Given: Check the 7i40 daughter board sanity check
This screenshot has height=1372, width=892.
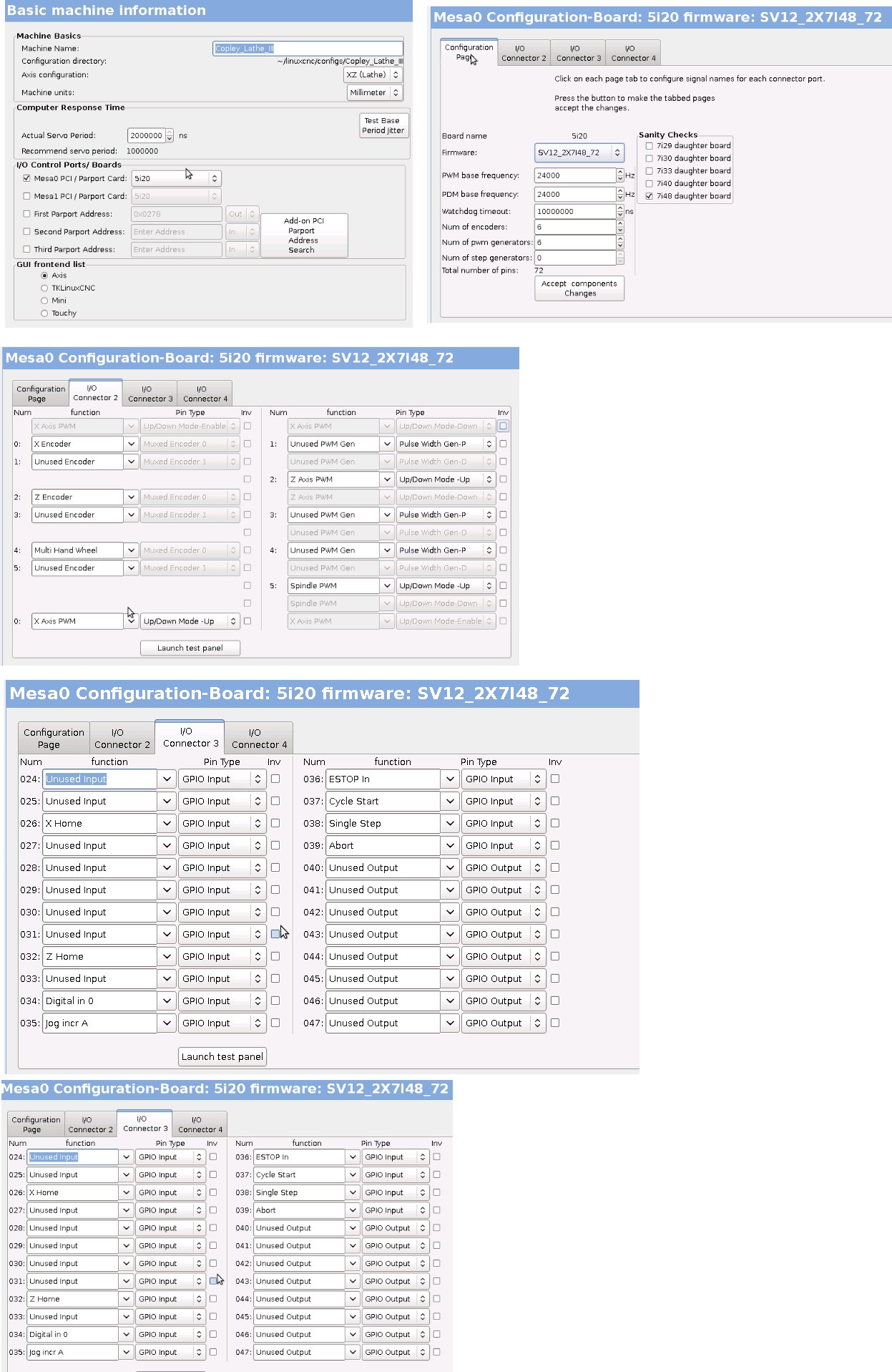Looking at the screenshot, I should click(650, 184).
